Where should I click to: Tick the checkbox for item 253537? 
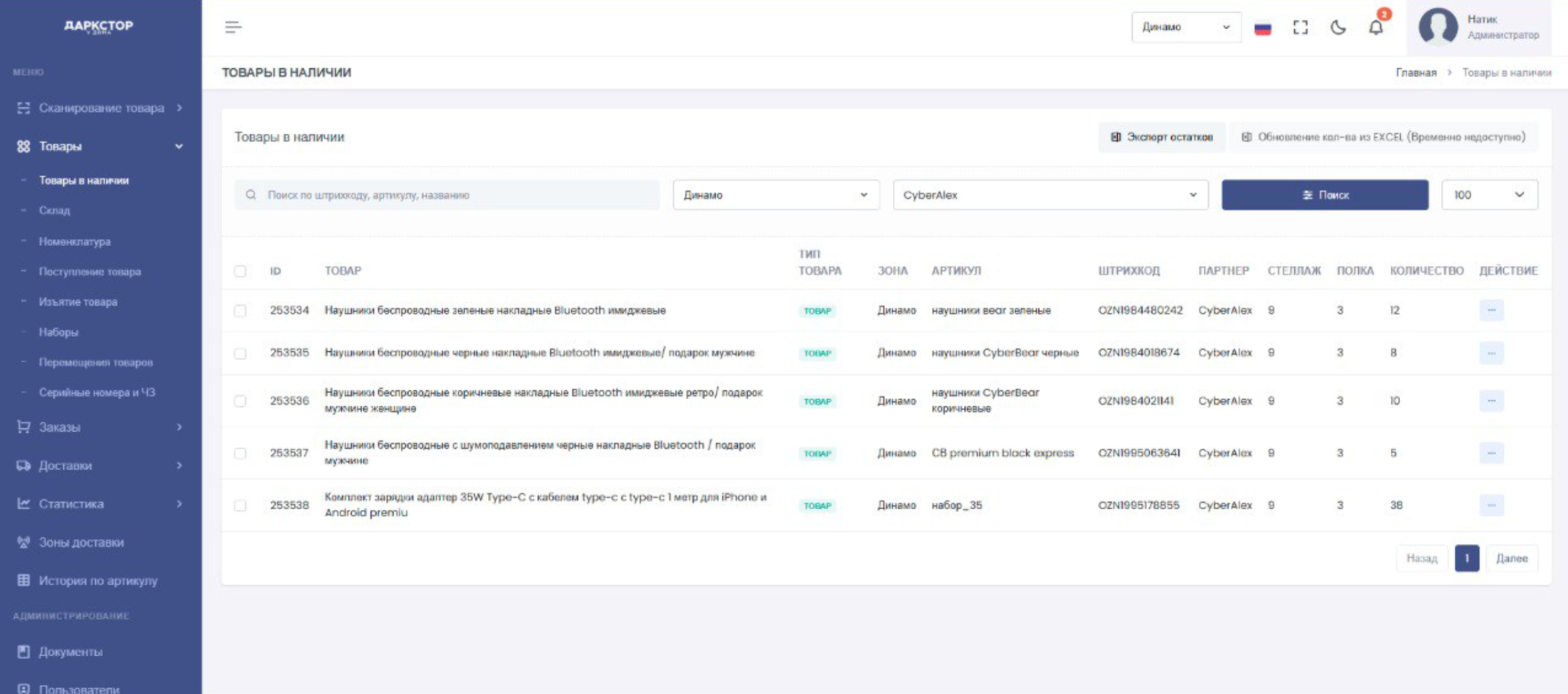click(x=240, y=453)
